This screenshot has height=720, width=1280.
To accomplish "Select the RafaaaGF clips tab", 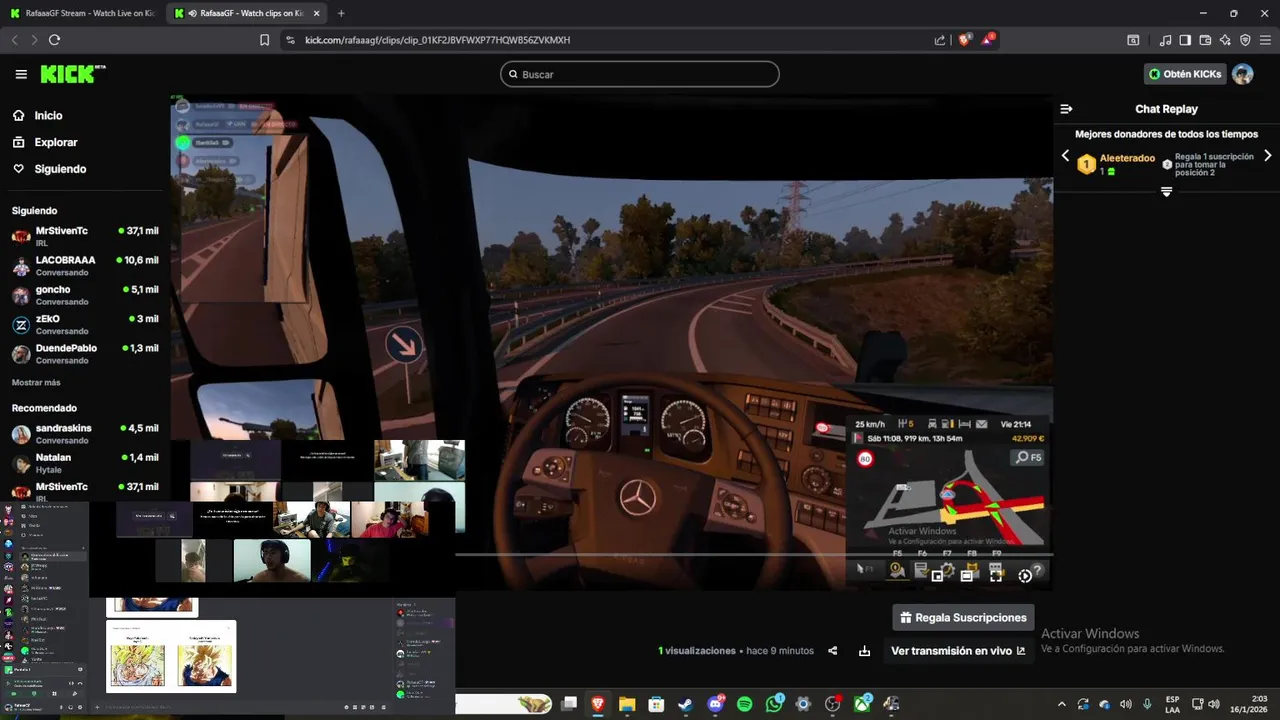I will click(246, 13).
